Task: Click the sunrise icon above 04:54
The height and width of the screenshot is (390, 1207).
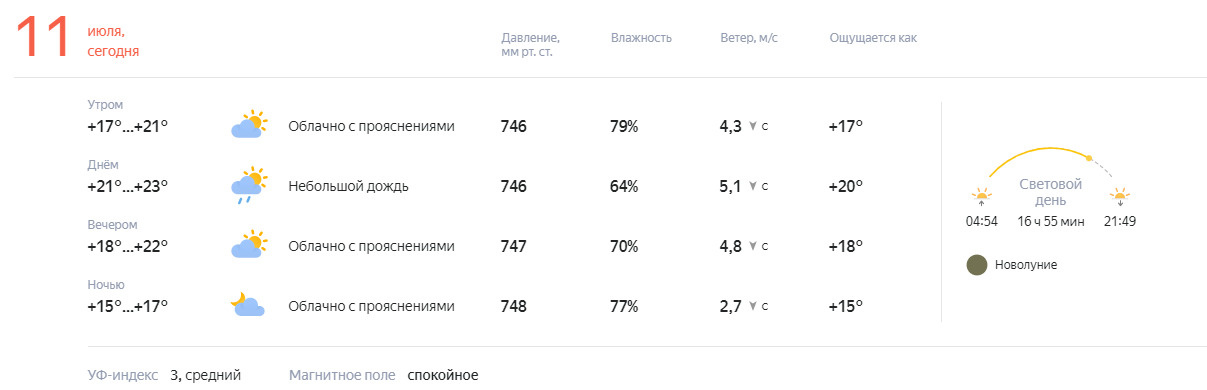Action: pos(981,195)
